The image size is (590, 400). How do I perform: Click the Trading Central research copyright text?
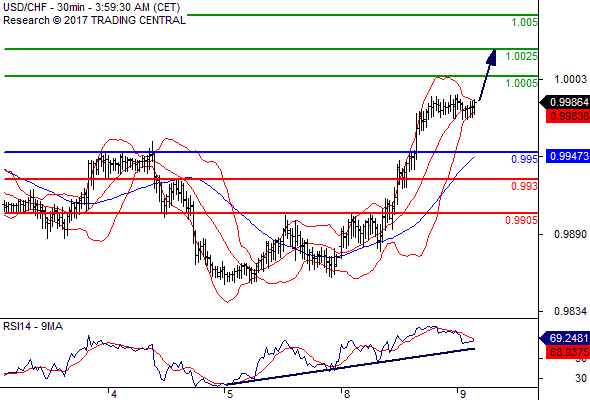(94, 20)
